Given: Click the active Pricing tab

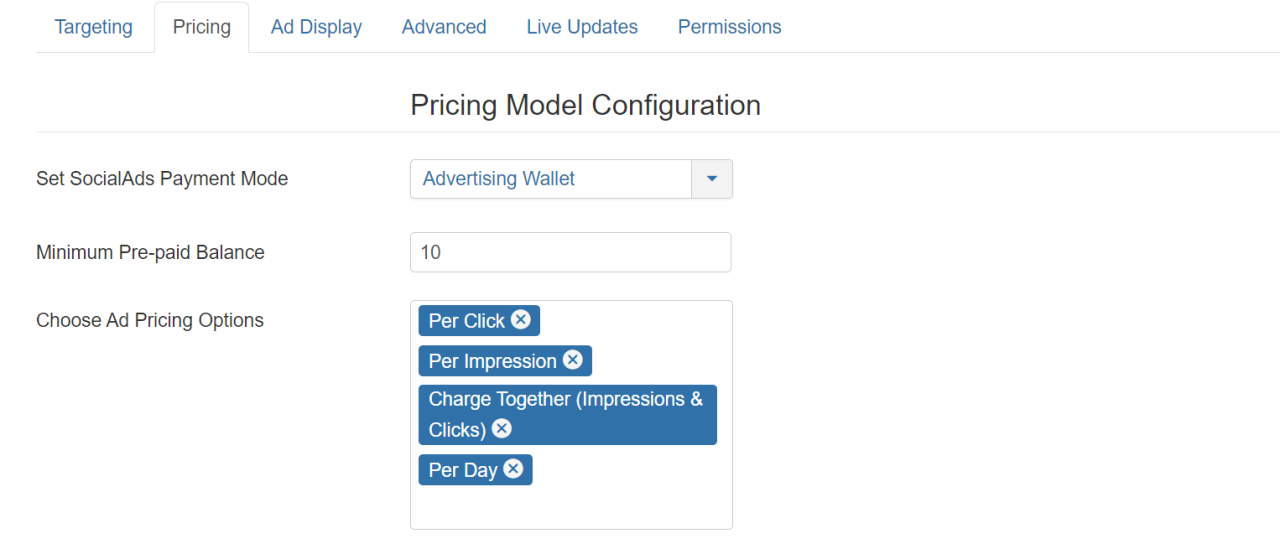Looking at the screenshot, I should [202, 27].
